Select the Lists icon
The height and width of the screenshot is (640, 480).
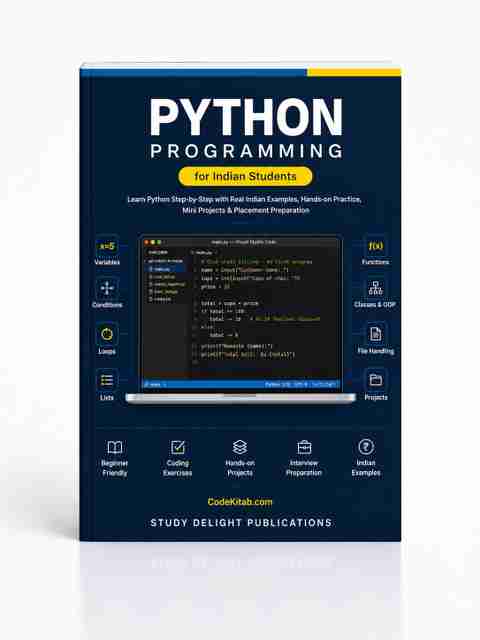tap(107, 380)
